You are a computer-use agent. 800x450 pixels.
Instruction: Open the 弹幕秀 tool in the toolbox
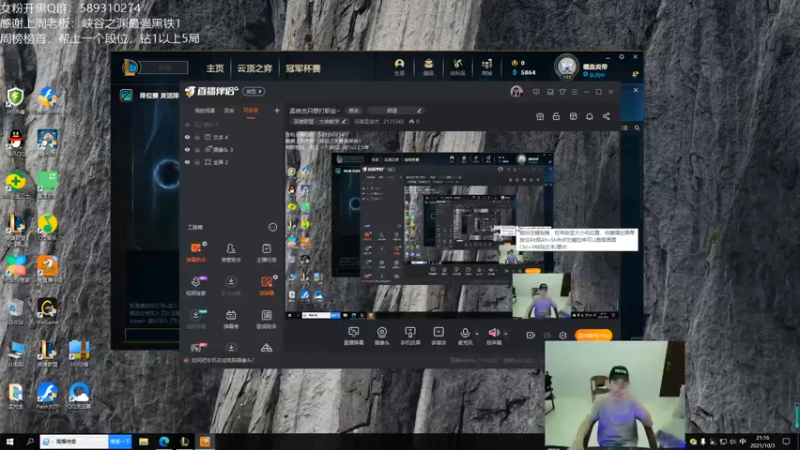[231, 319]
